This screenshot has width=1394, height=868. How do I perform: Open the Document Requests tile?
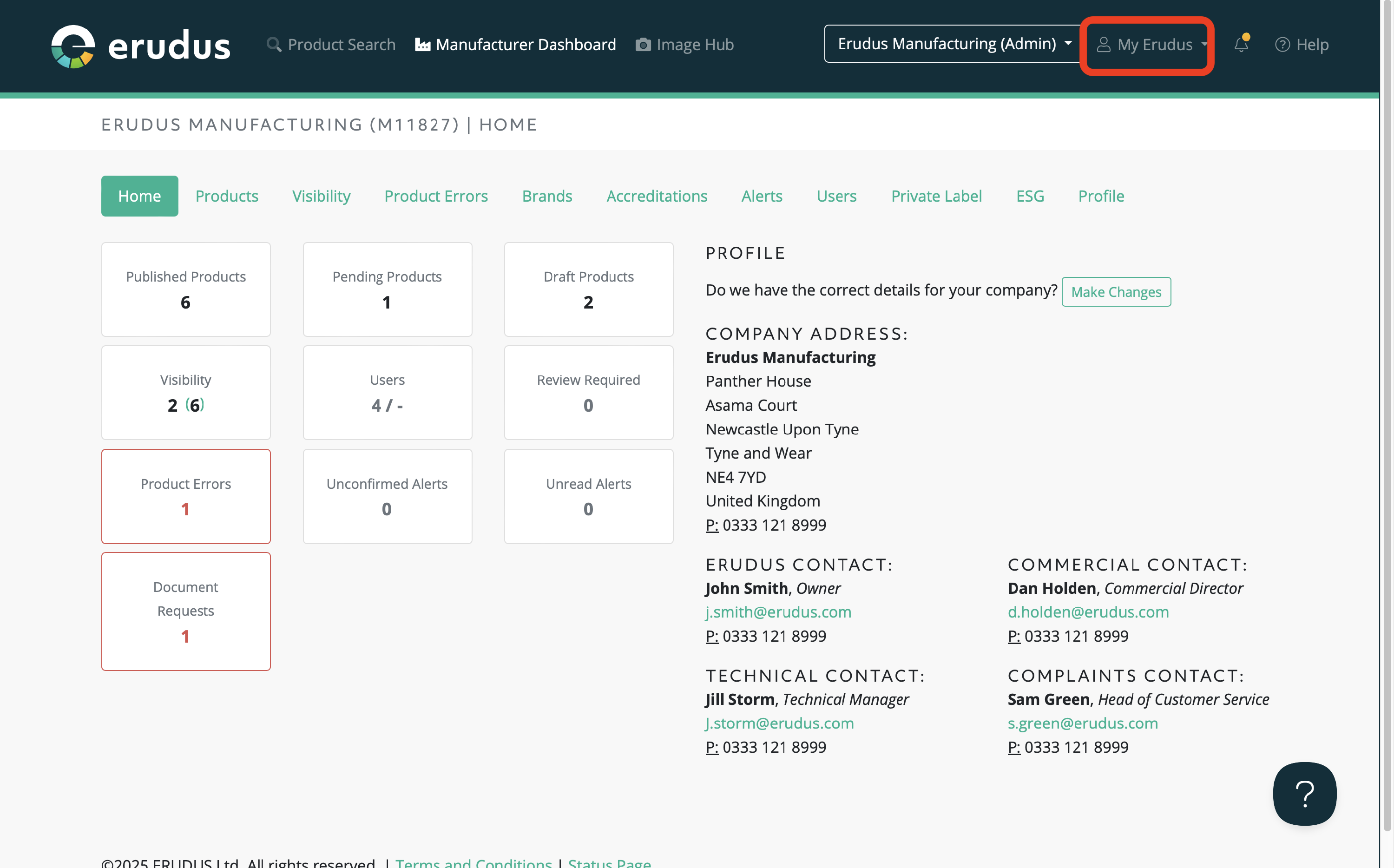coord(185,611)
